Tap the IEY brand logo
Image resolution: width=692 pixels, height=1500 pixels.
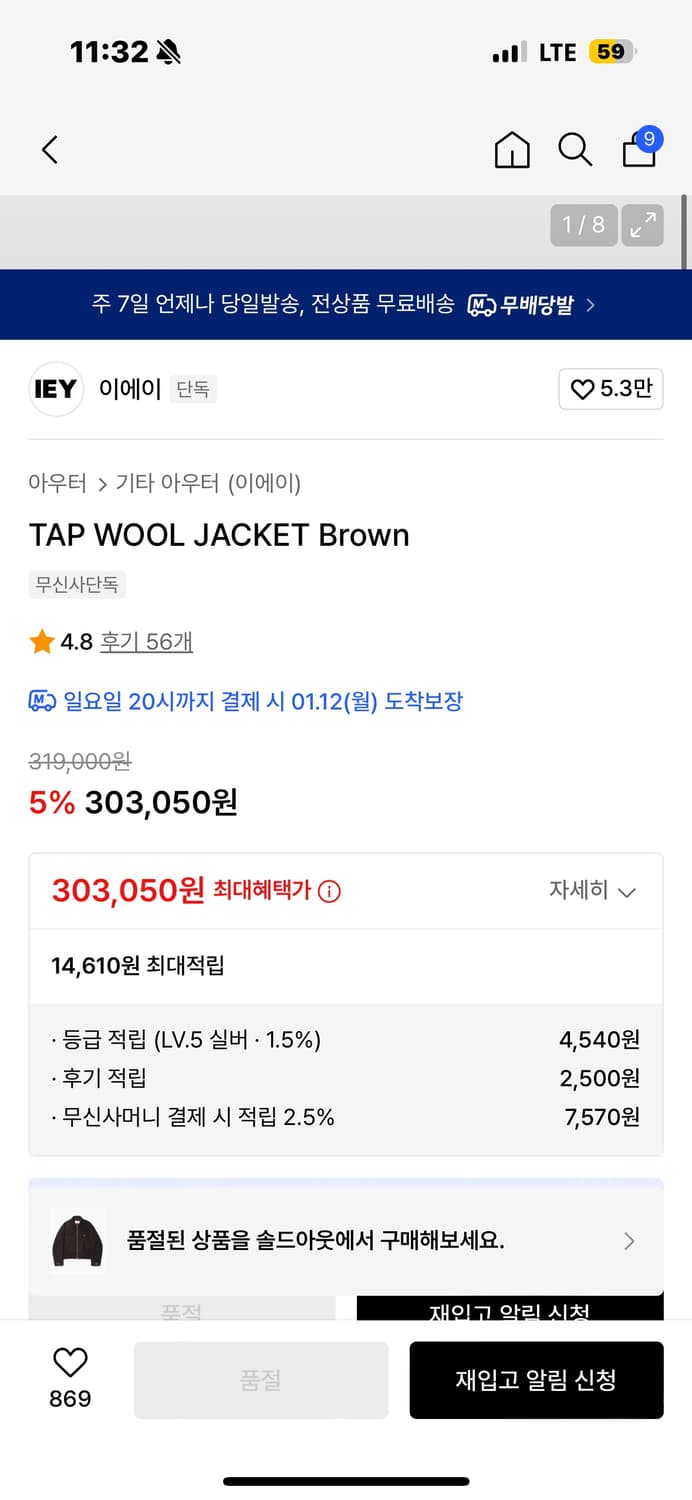coord(55,389)
